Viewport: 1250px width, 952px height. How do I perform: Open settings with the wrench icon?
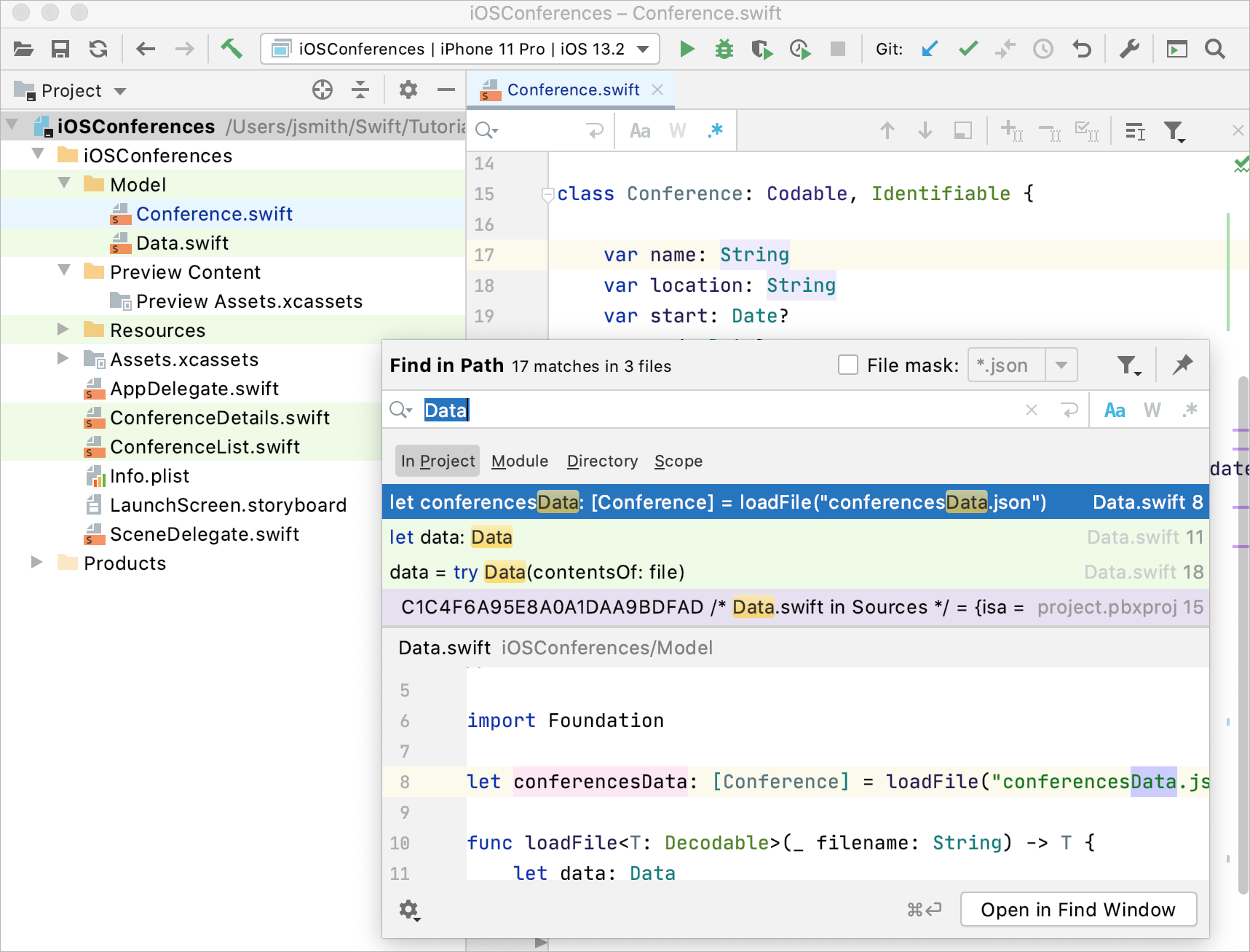(1129, 49)
